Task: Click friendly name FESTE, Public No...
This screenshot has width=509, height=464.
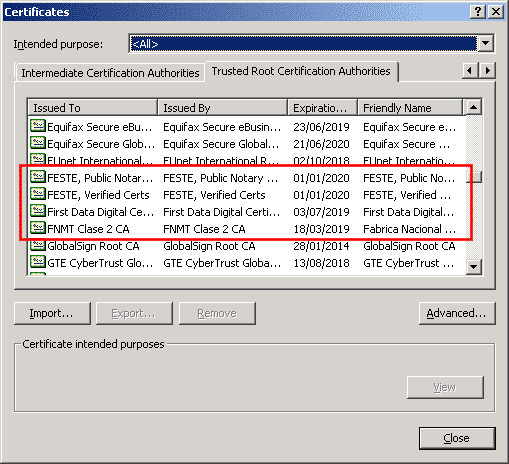Action: [x=409, y=178]
